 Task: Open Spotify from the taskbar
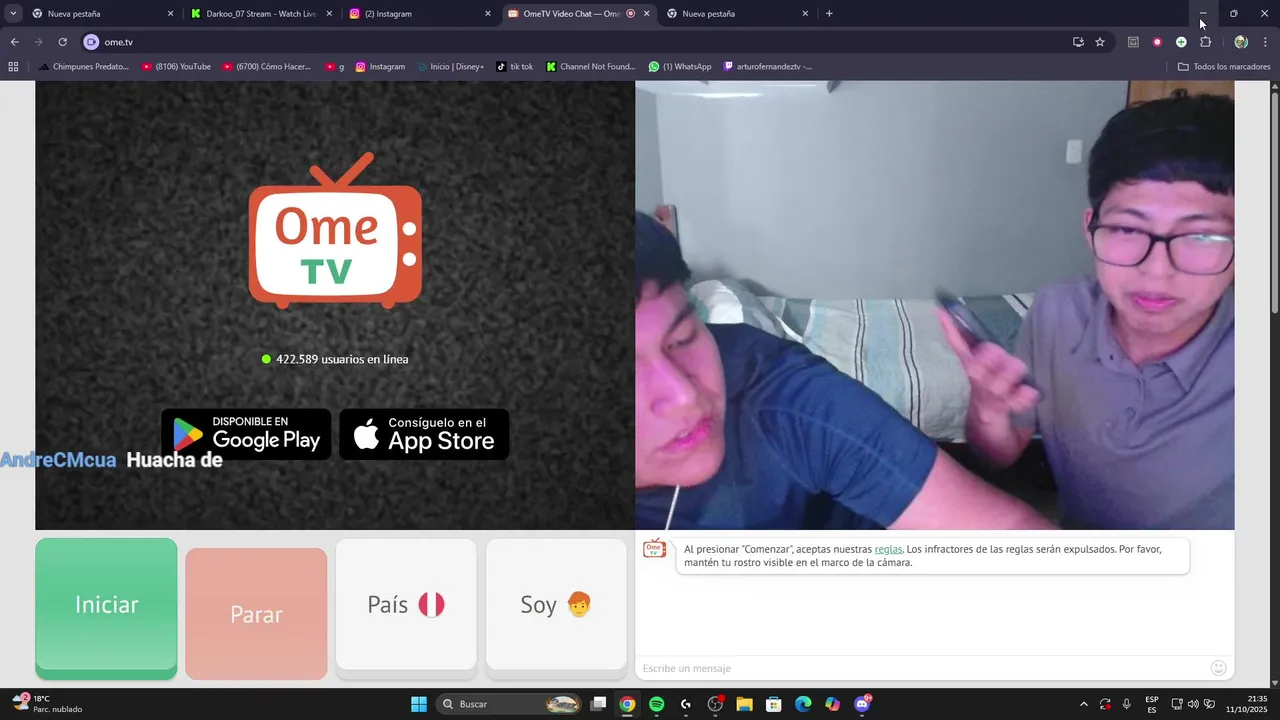656,704
